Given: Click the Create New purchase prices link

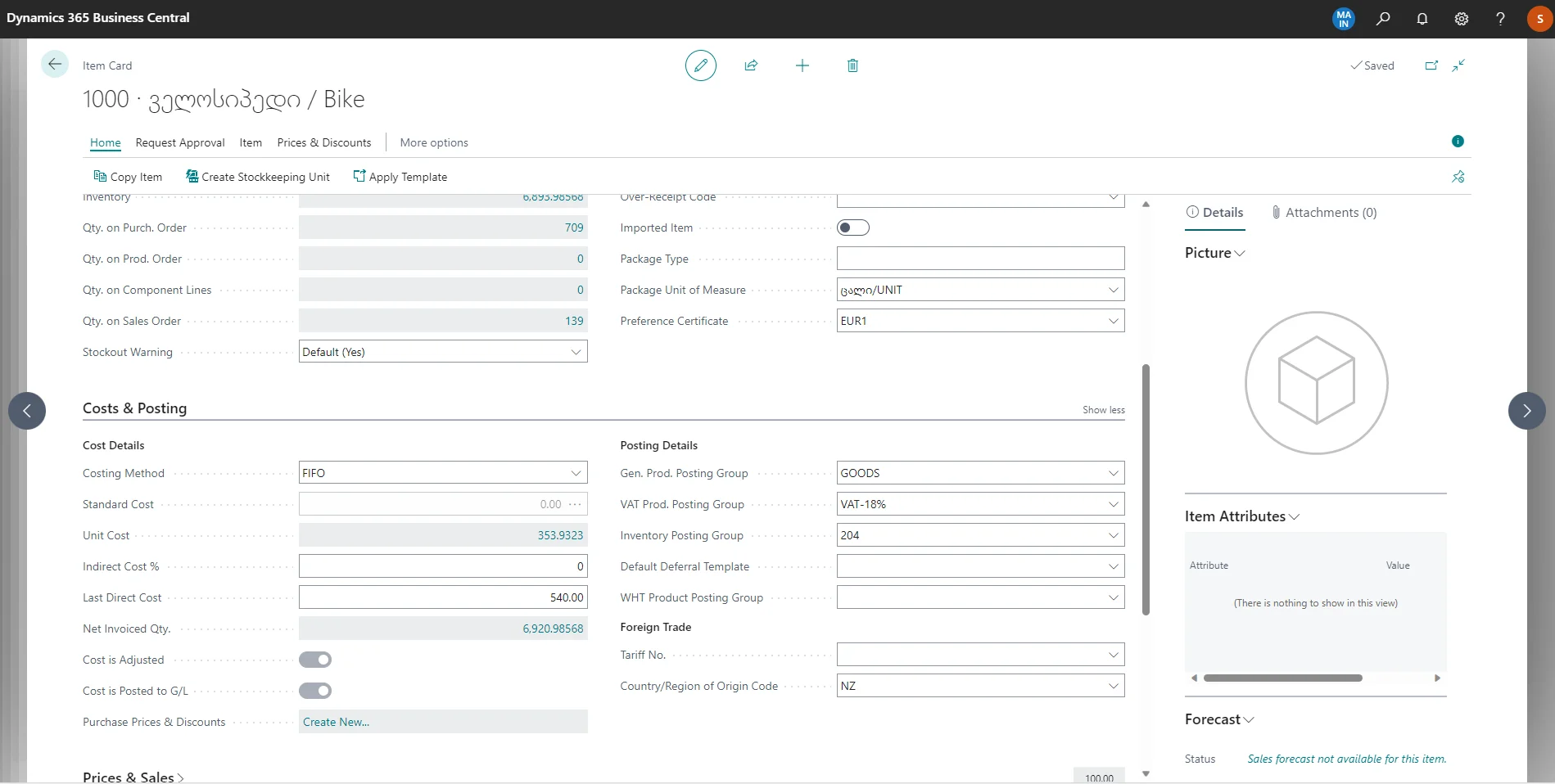Looking at the screenshot, I should [x=335, y=722].
